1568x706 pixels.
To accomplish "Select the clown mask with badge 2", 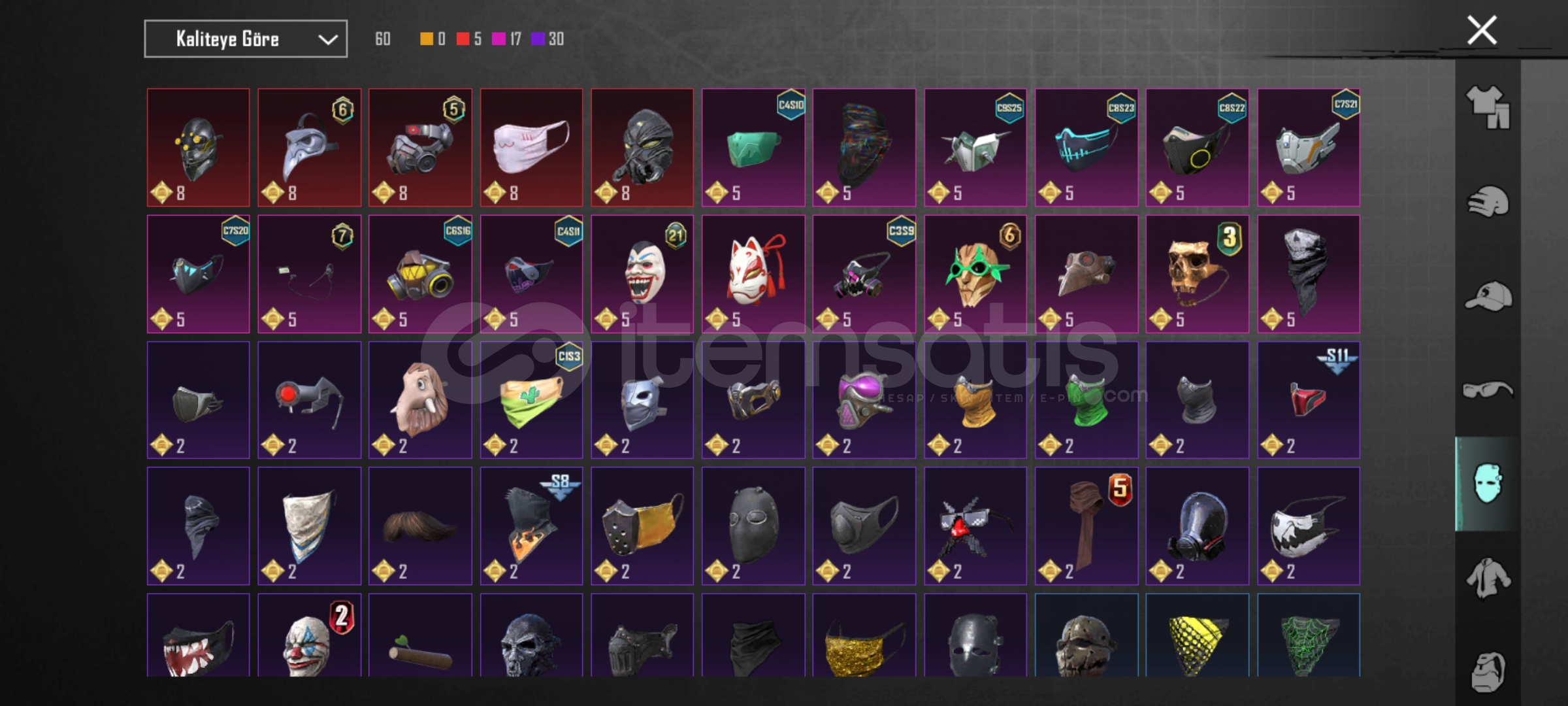I will pos(309,635).
